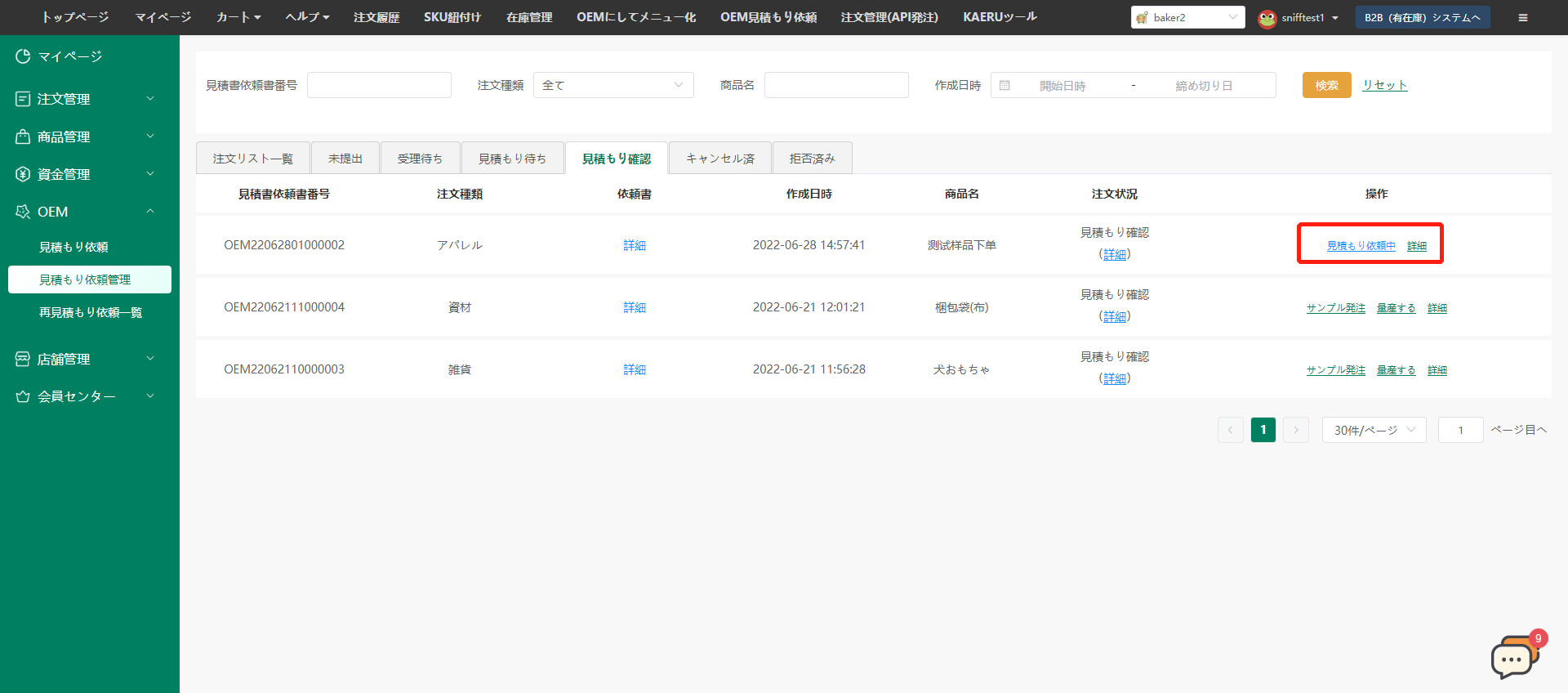This screenshot has height=693, width=1568.
Task: Expand the 店舗管理 sidebar section chevron
Action: coord(150,359)
